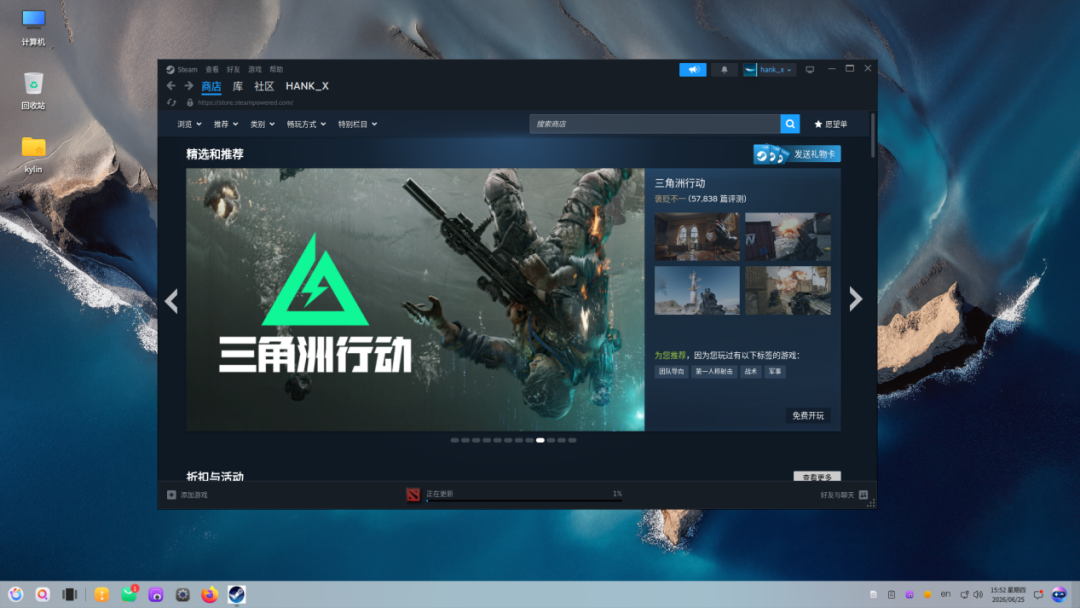The width and height of the screenshot is (1080, 608).
Task: Expand the 推荐 dropdown
Action: tap(226, 125)
